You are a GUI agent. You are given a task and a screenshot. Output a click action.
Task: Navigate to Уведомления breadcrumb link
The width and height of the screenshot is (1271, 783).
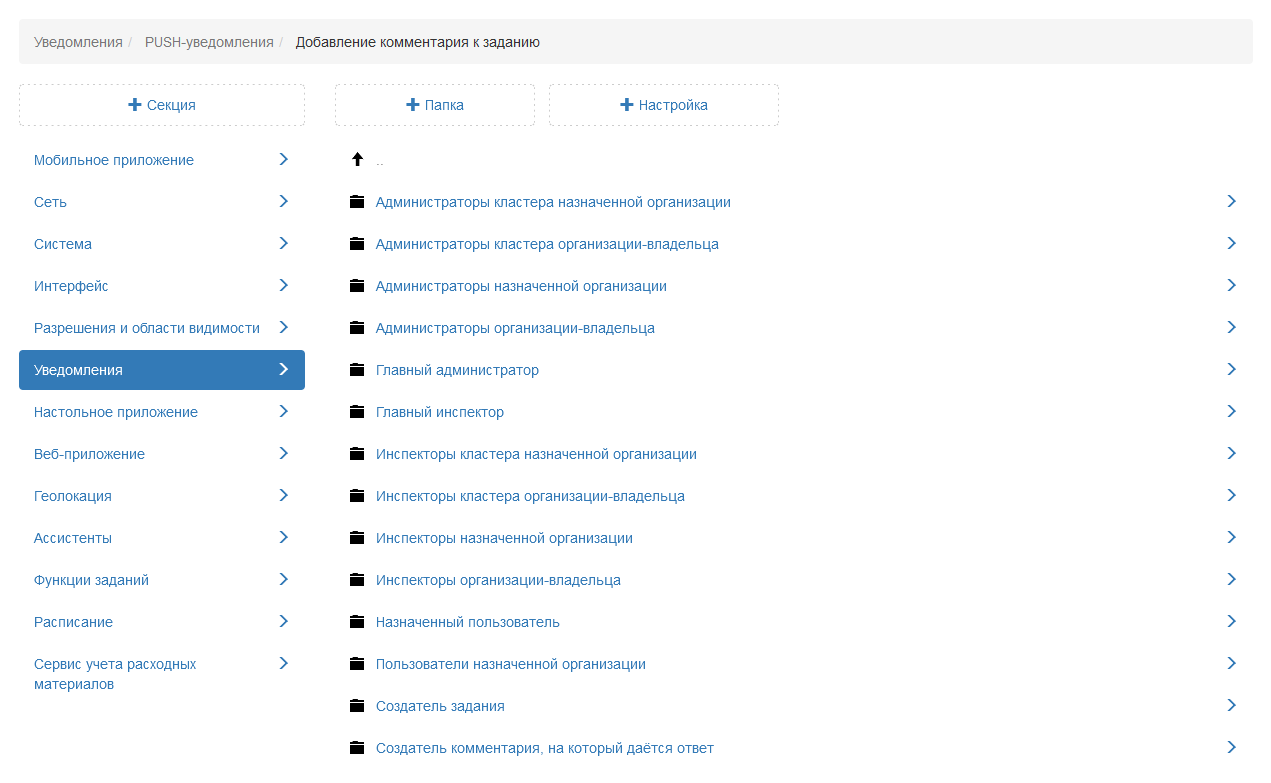point(78,42)
